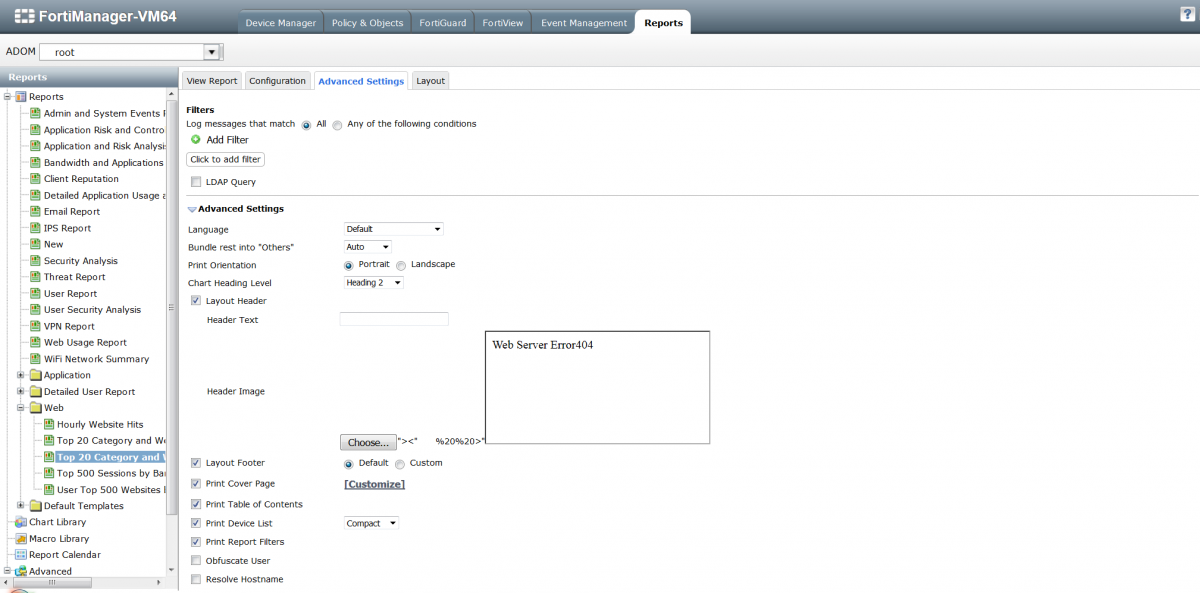Expand the Application folder node
The height and width of the screenshot is (593, 1200).
click(x=21, y=375)
